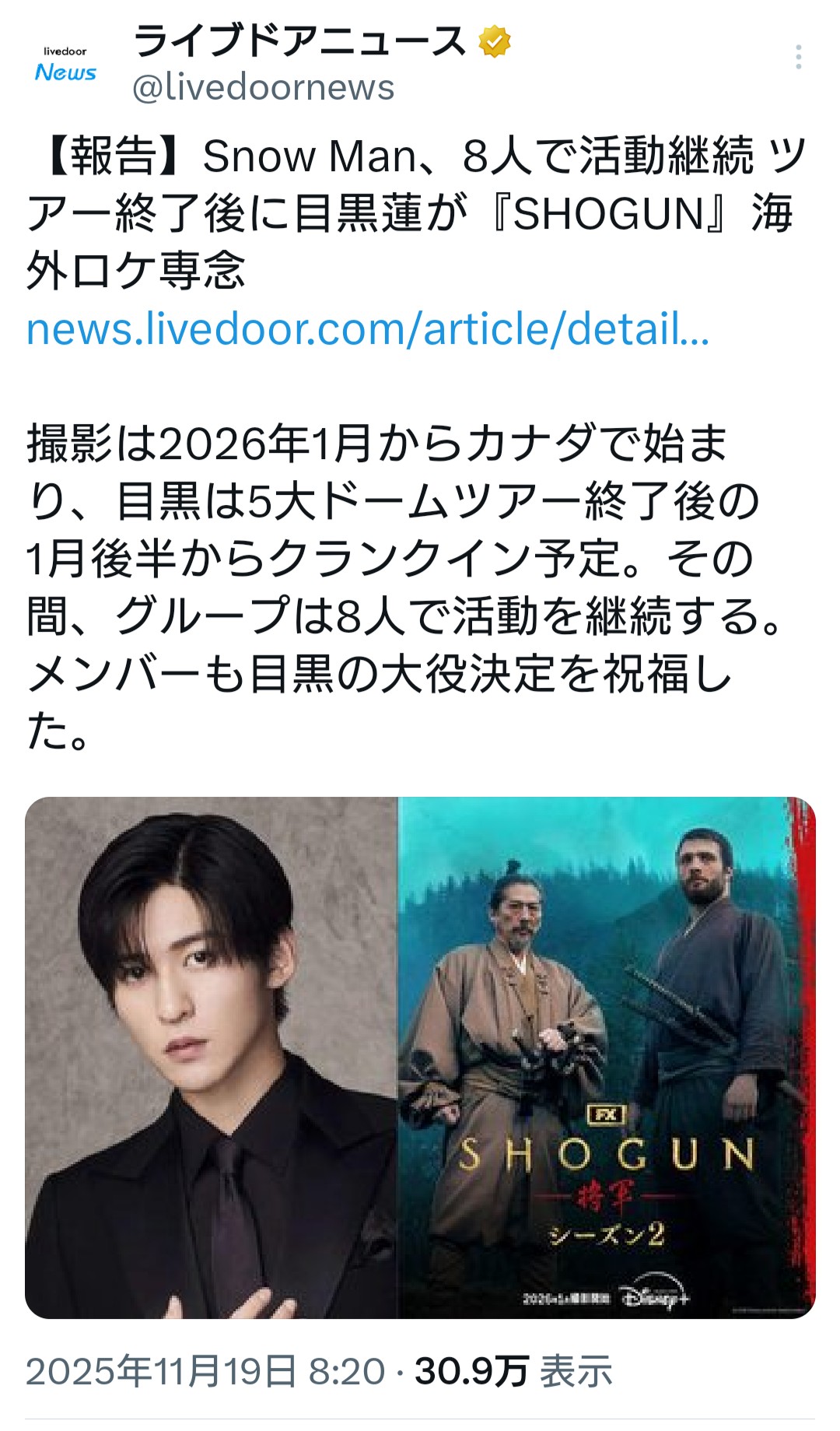
Task: Click the FX logo above SHOGUN title
Action: click(607, 1114)
